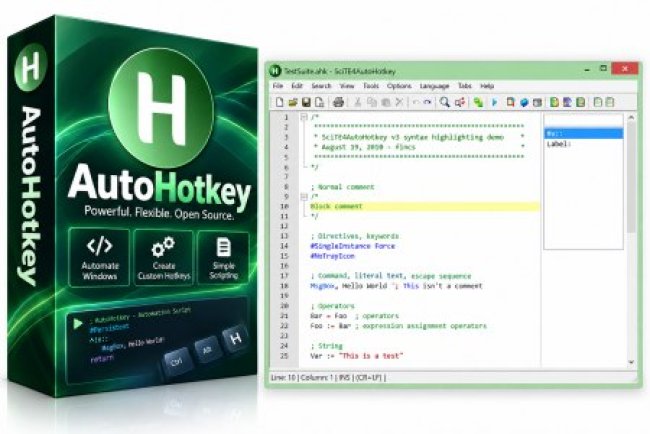Click the "#NoTrayIcon" directive
Image resolution: width=650 pixels, height=434 pixels.
[332, 256]
